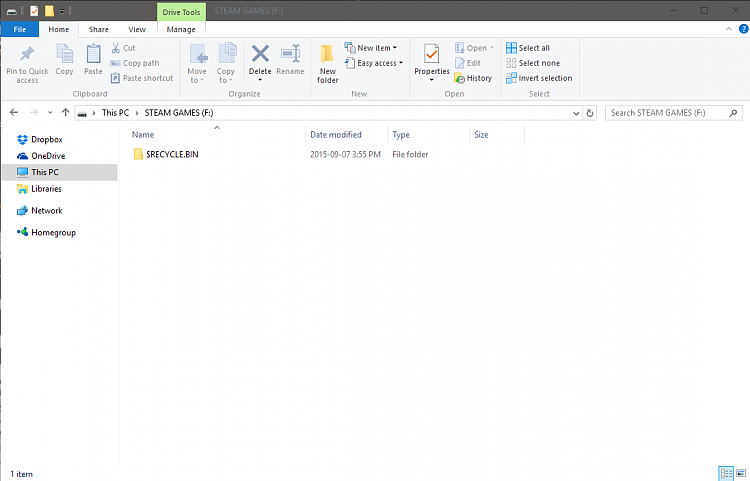750x481 pixels.
Task: Click the search magnifier icon
Action: coord(733,113)
